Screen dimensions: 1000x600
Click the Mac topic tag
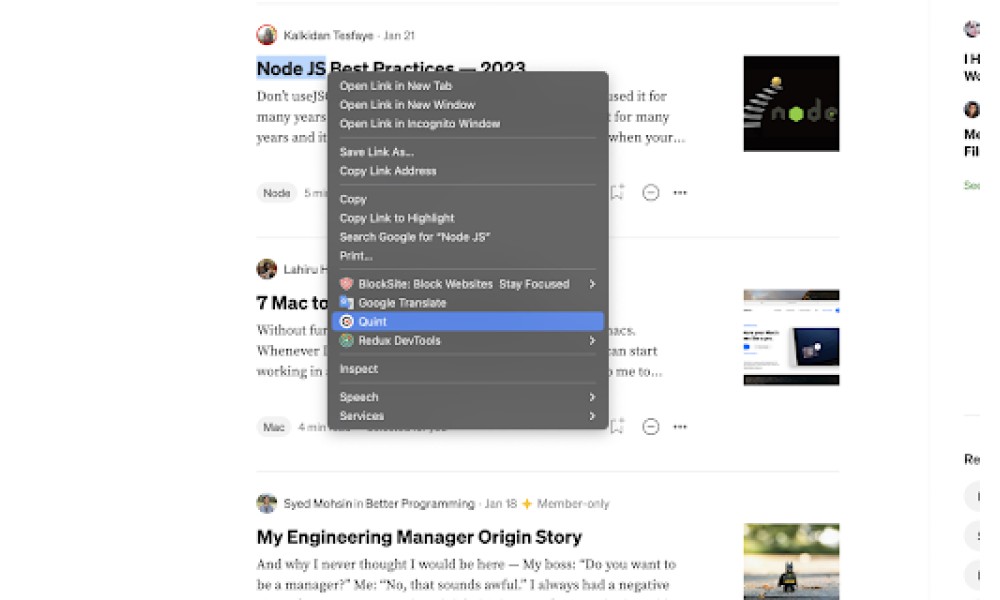274,427
